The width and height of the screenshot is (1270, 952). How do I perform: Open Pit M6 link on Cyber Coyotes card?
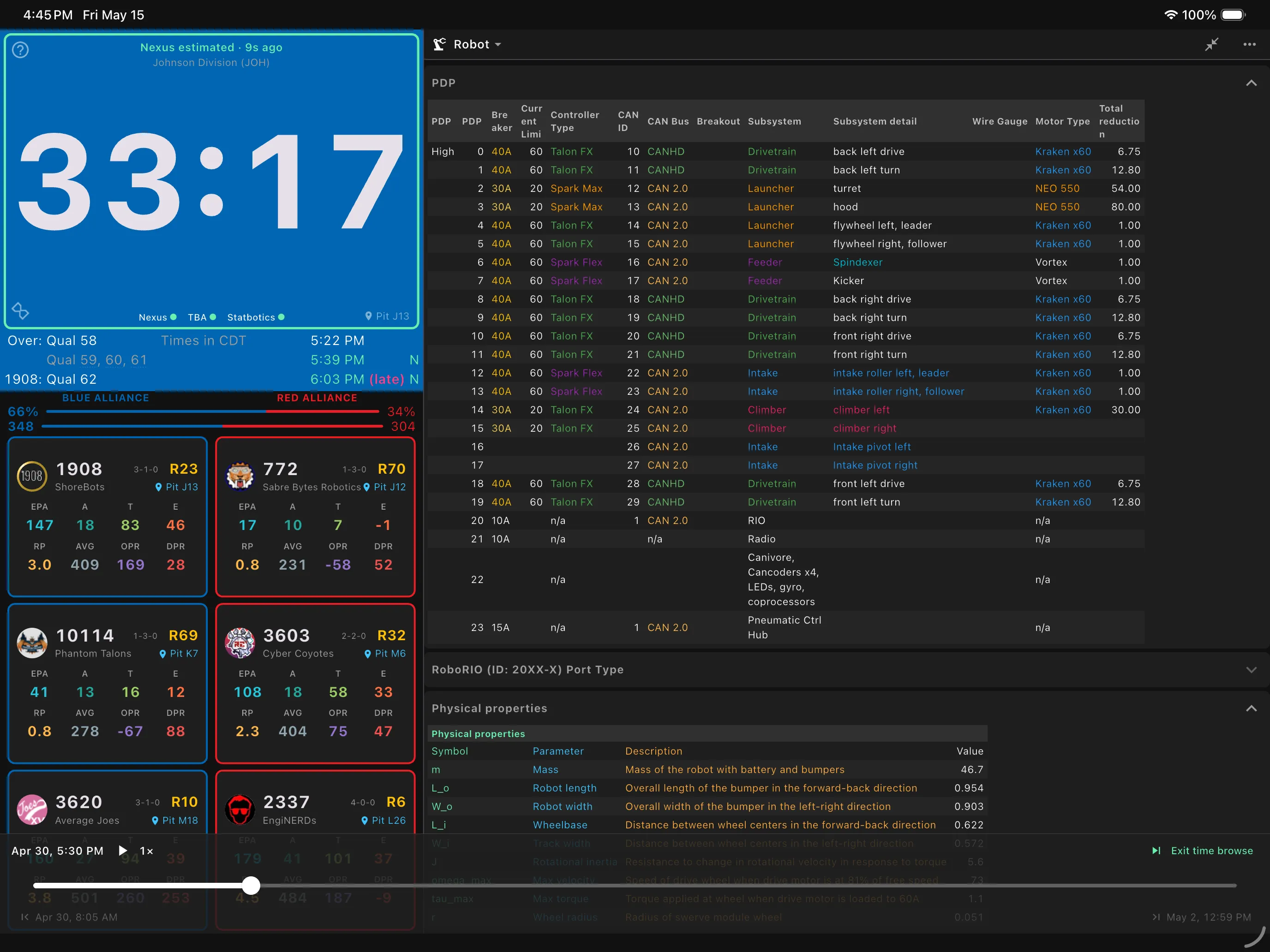(385, 653)
